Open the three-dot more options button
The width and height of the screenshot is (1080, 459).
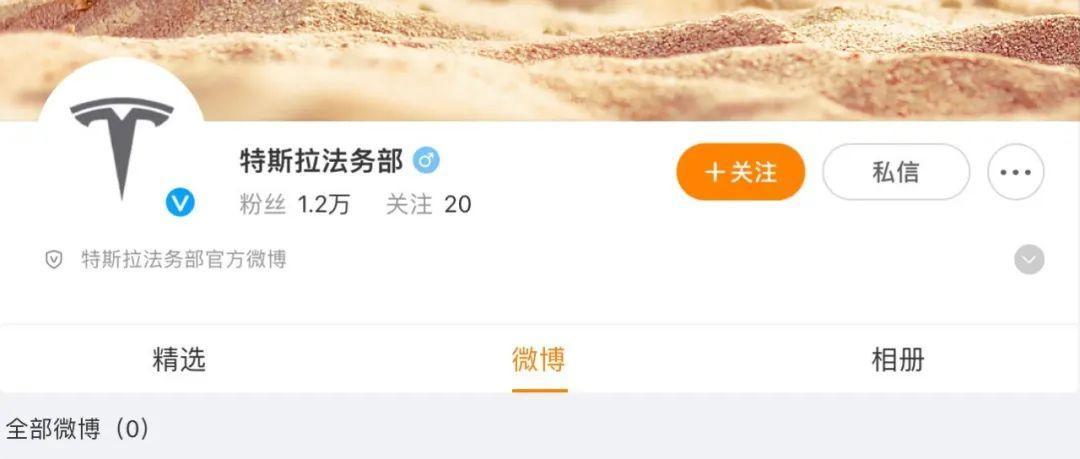pyautogui.click(x=1016, y=172)
